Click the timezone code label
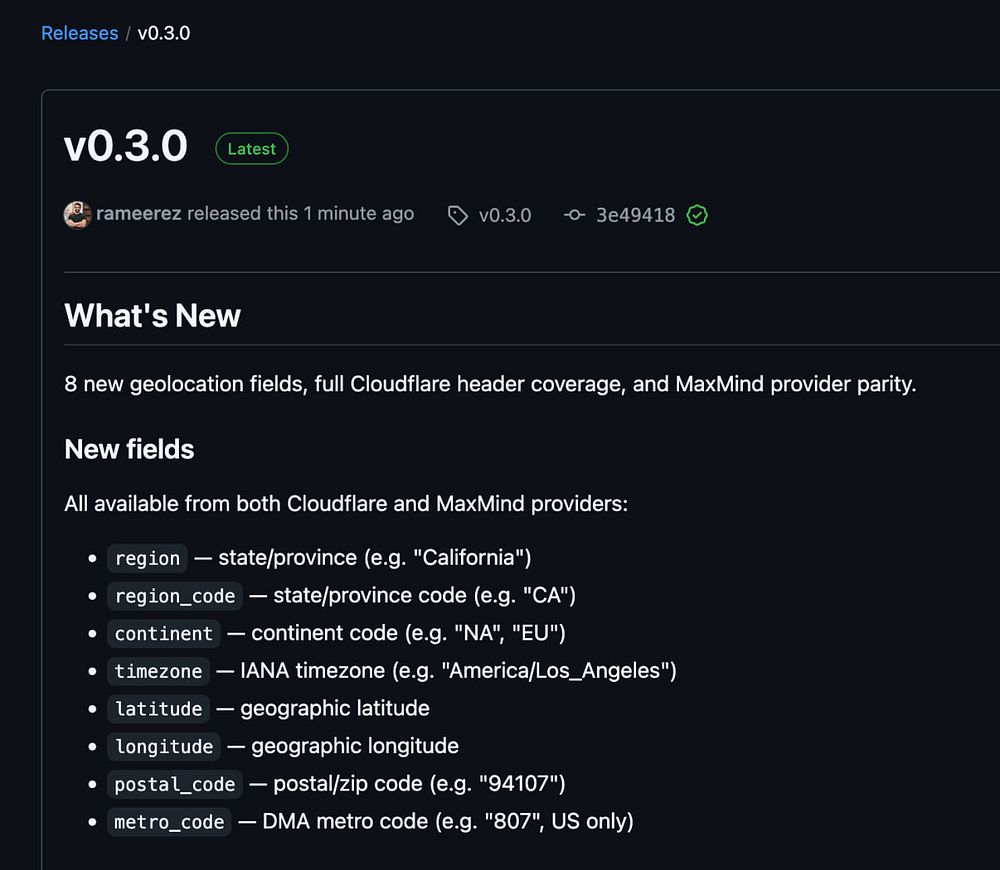 (x=158, y=671)
